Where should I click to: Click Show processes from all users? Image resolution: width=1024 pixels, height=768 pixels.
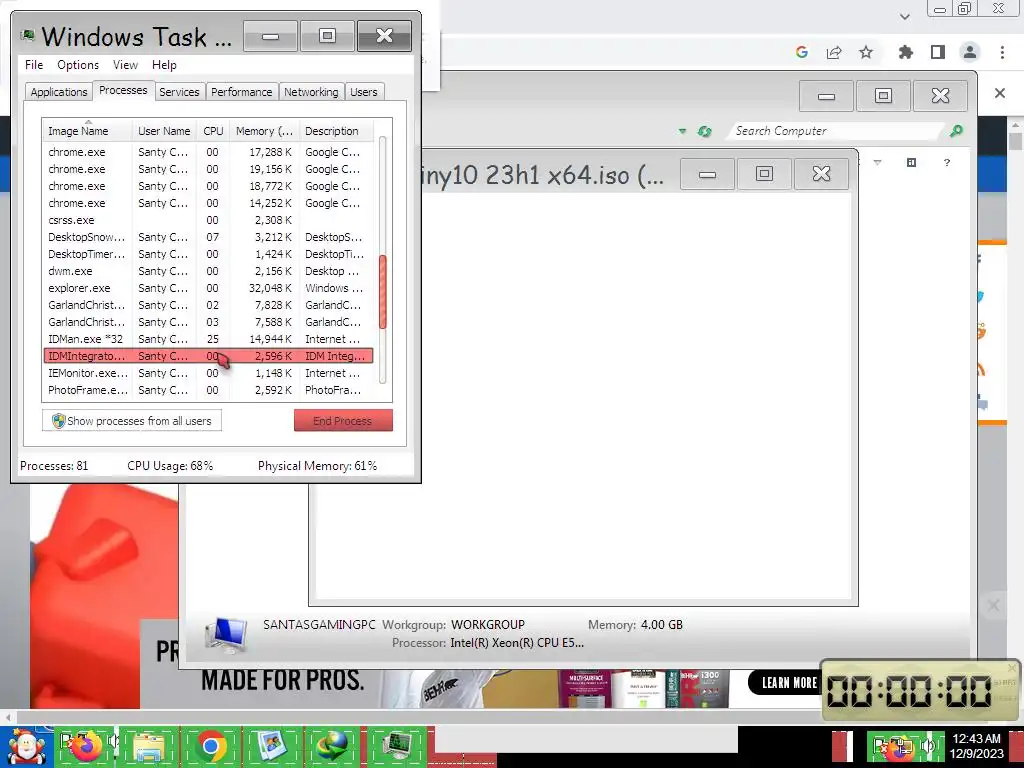tap(132, 421)
